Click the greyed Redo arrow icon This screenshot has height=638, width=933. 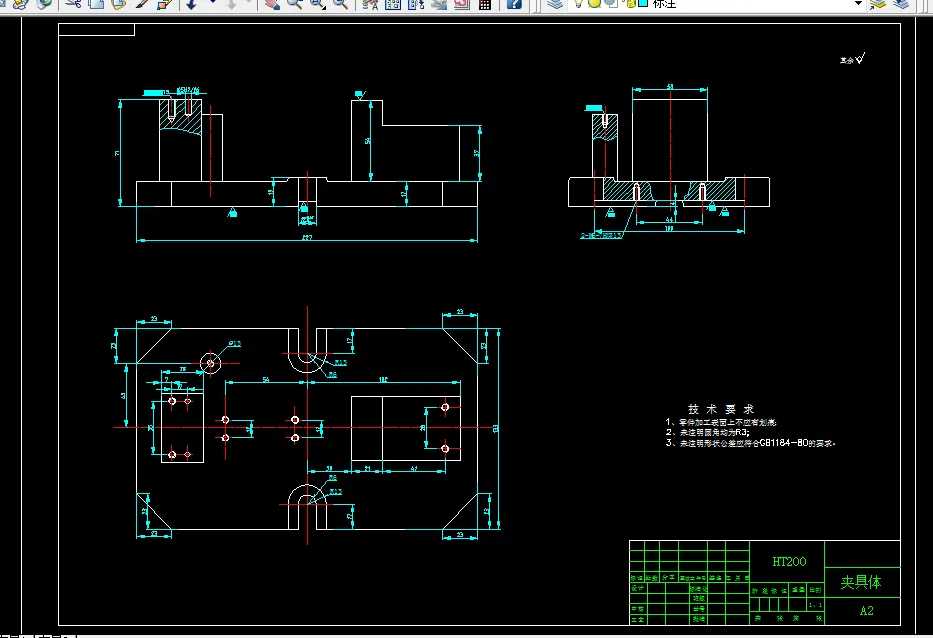(x=232, y=4)
